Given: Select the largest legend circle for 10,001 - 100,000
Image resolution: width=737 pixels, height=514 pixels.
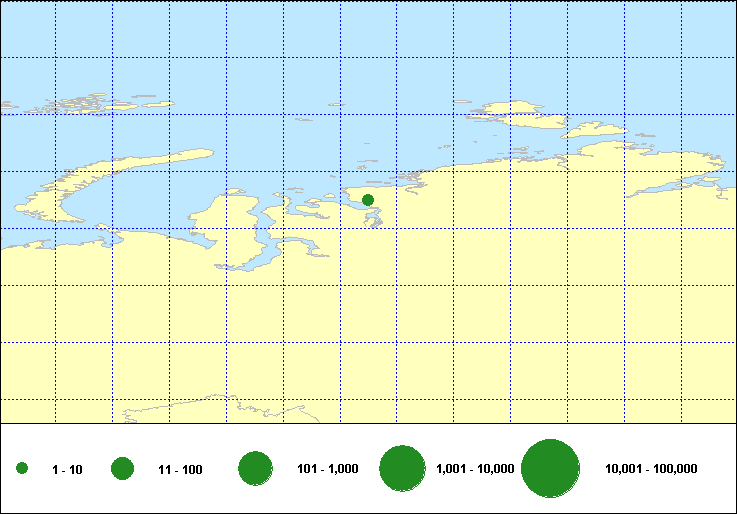Looking at the screenshot, I should (551, 469).
